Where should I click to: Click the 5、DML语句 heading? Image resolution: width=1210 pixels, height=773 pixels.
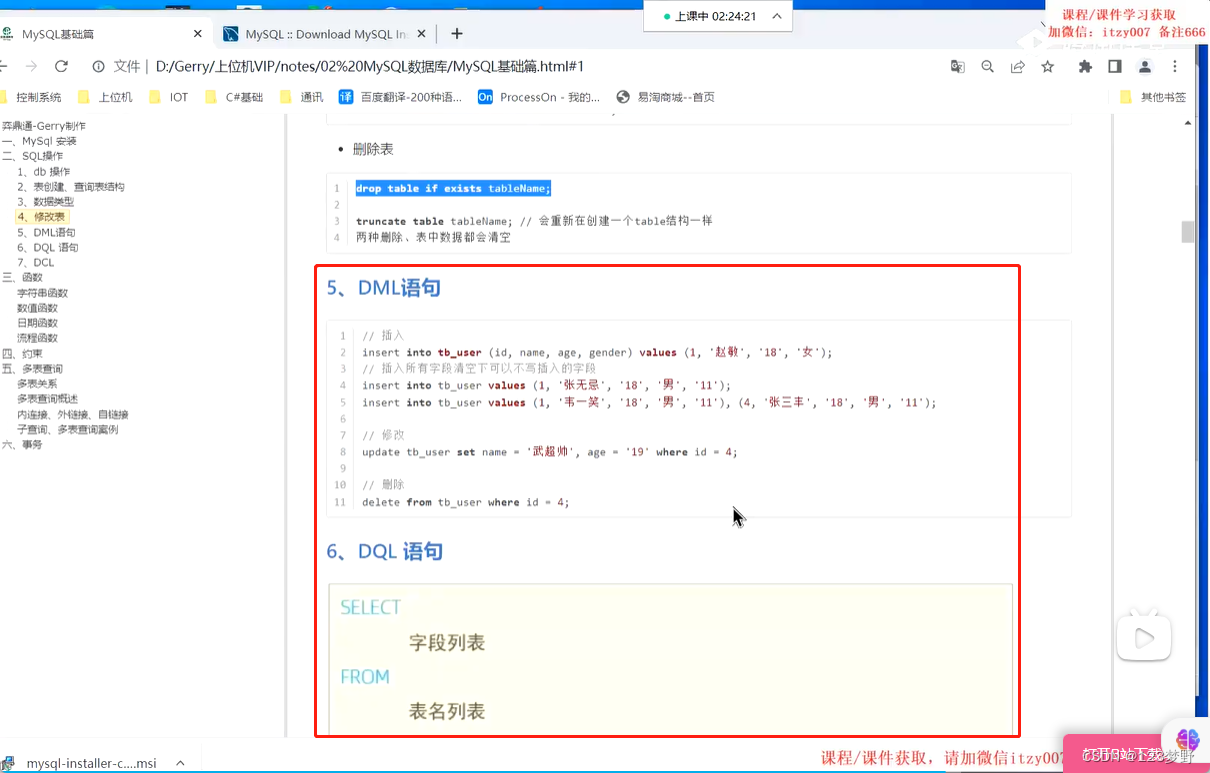point(383,288)
